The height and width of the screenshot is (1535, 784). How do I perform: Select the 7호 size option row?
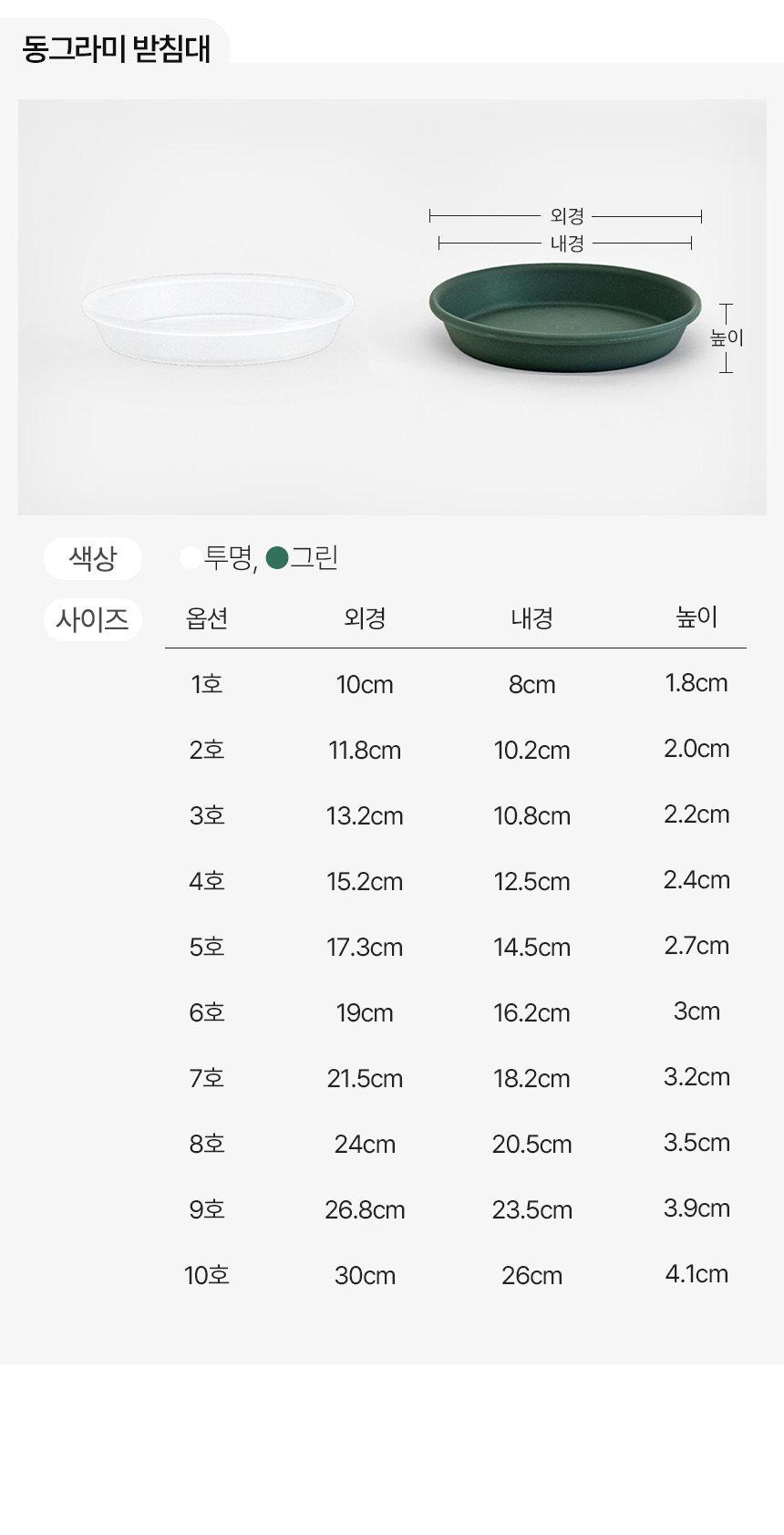pos(207,1078)
